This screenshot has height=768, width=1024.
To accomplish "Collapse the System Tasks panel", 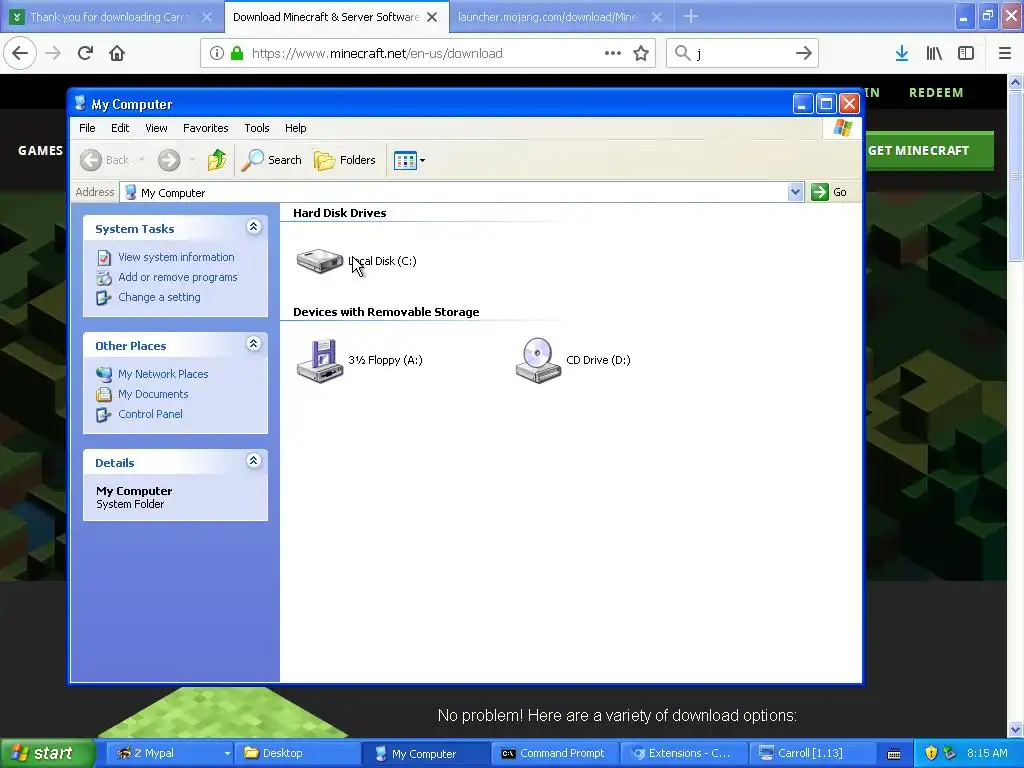I will (x=253, y=227).
